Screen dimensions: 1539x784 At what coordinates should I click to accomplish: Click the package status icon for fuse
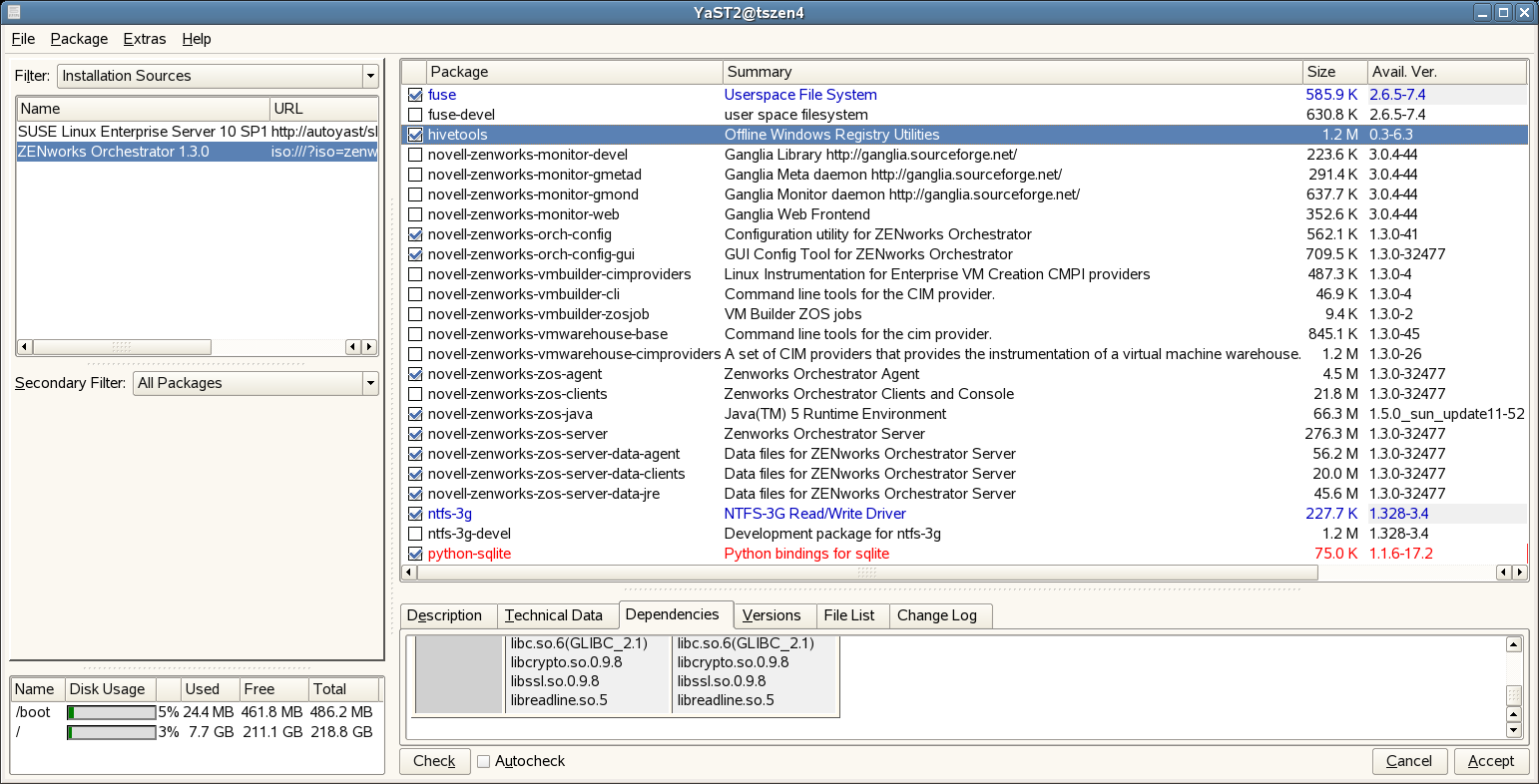[x=415, y=95]
